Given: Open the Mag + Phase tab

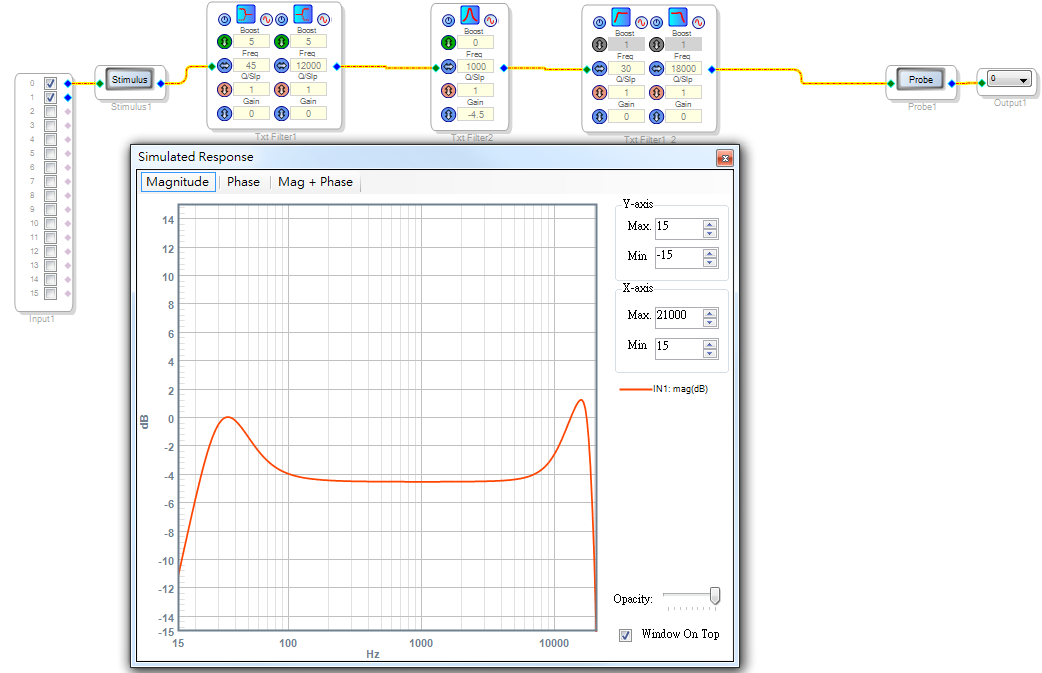Looking at the screenshot, I should click(316, 182).
